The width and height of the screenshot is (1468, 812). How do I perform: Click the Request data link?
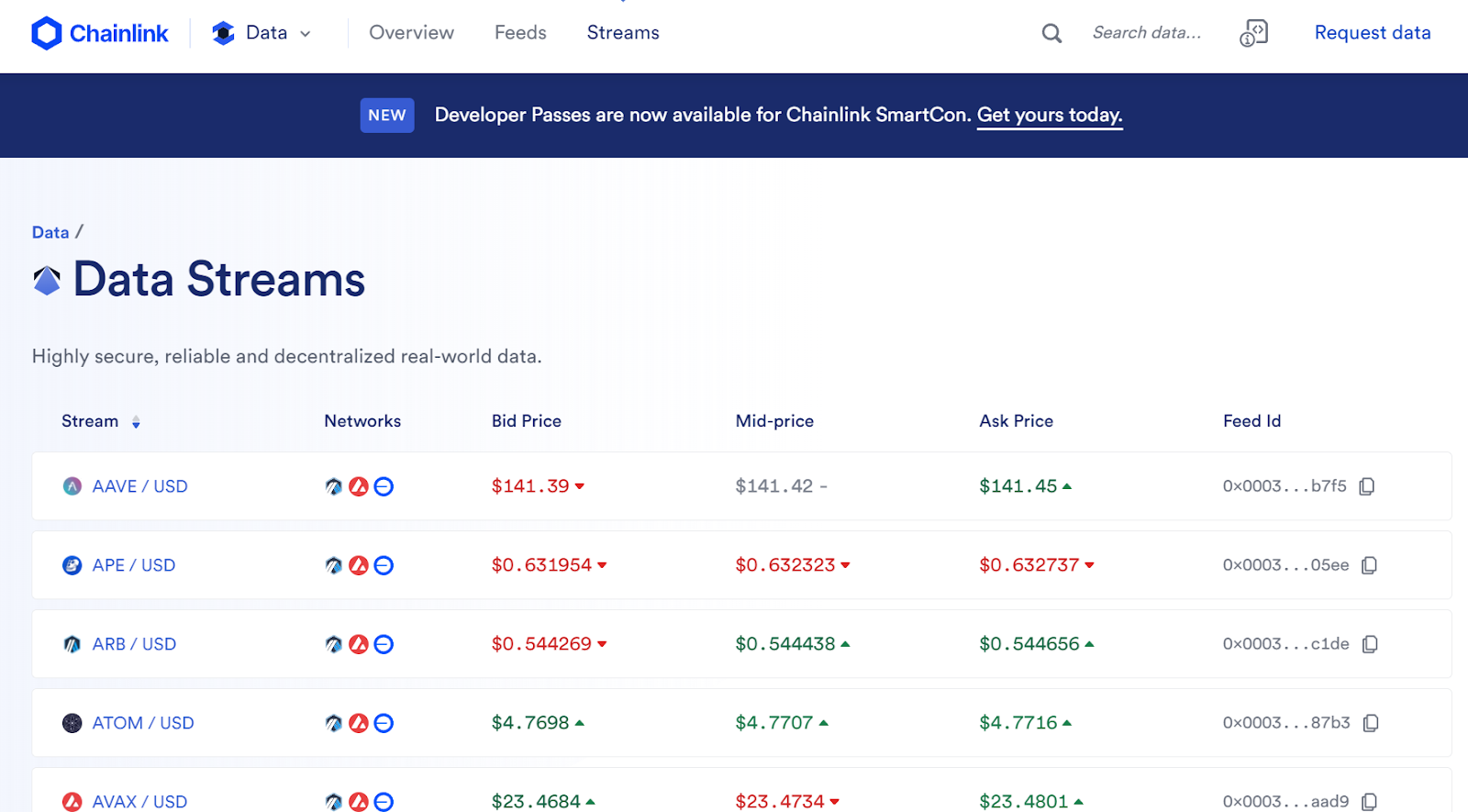[1372, 33]
